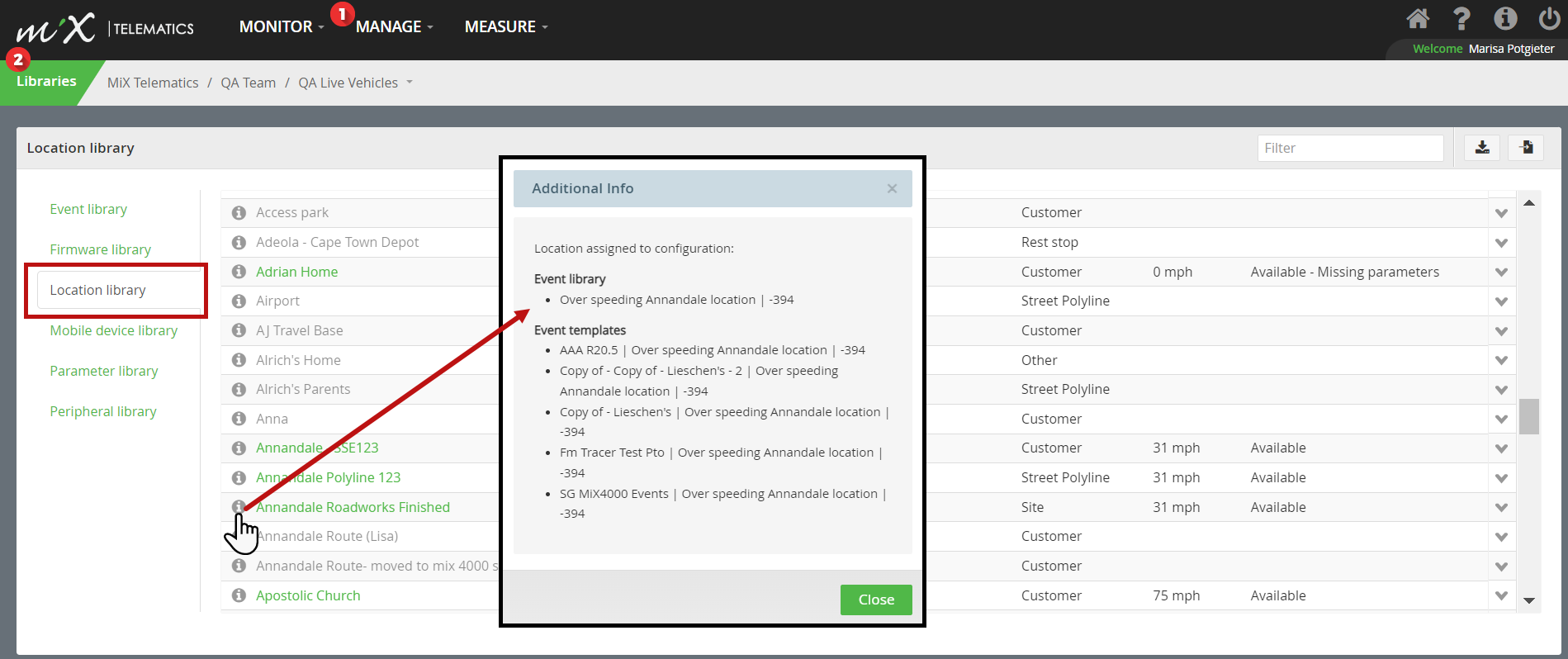1568x659 pixels.
Task: Open info icon for Apostolic Church
Action: point(239,595)
